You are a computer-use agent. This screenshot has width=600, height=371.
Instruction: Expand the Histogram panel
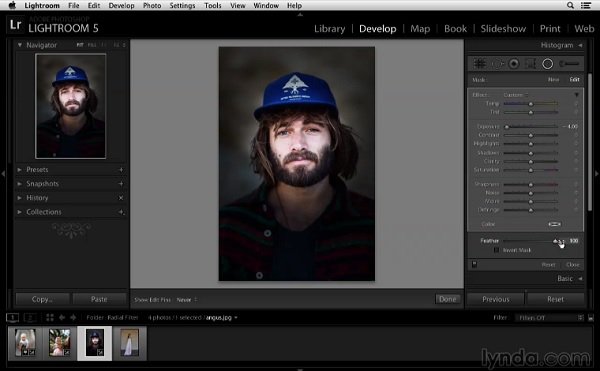[580, 45]
